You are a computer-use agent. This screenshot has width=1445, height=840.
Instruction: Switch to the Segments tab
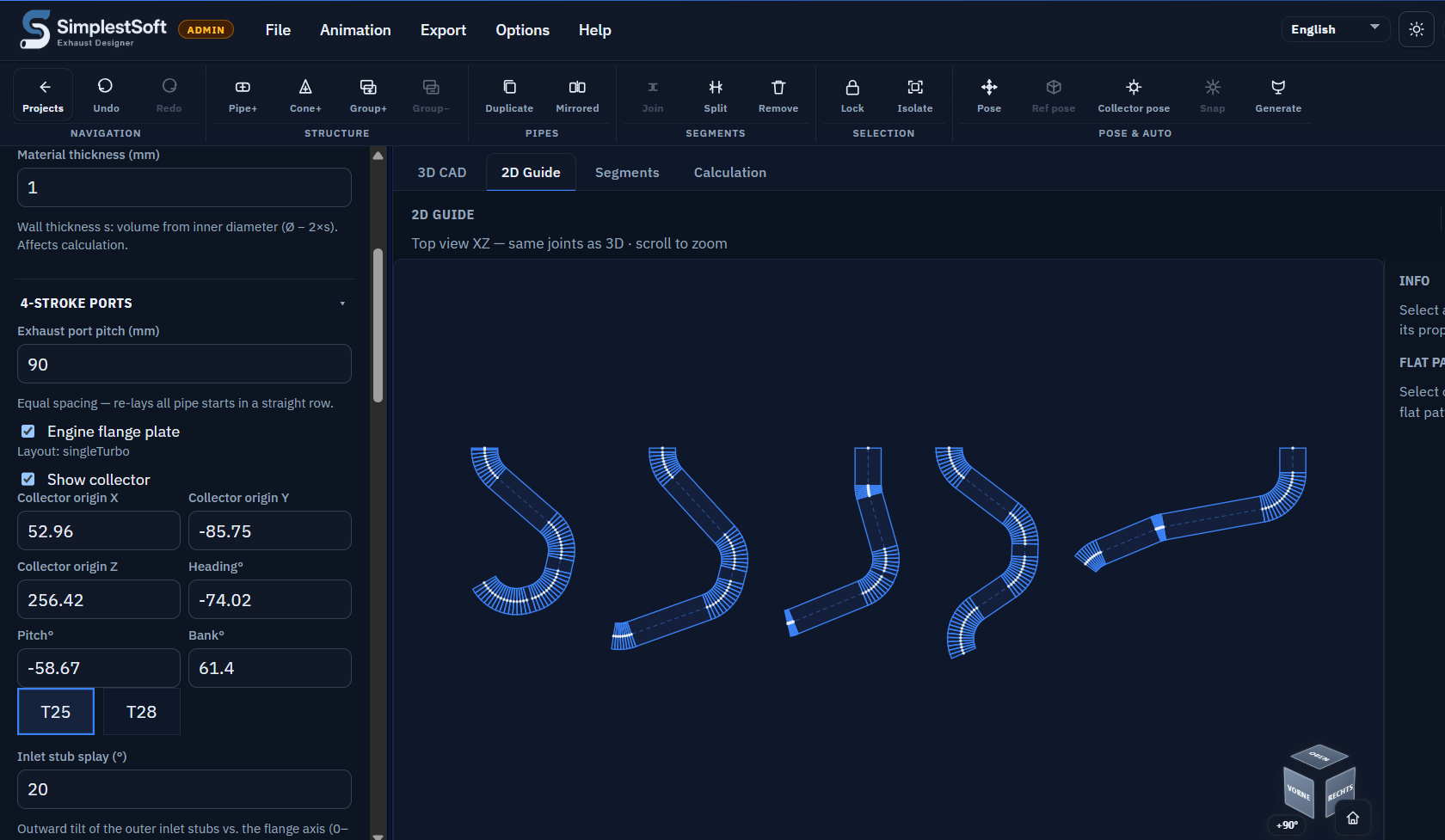tap(627, 173)
